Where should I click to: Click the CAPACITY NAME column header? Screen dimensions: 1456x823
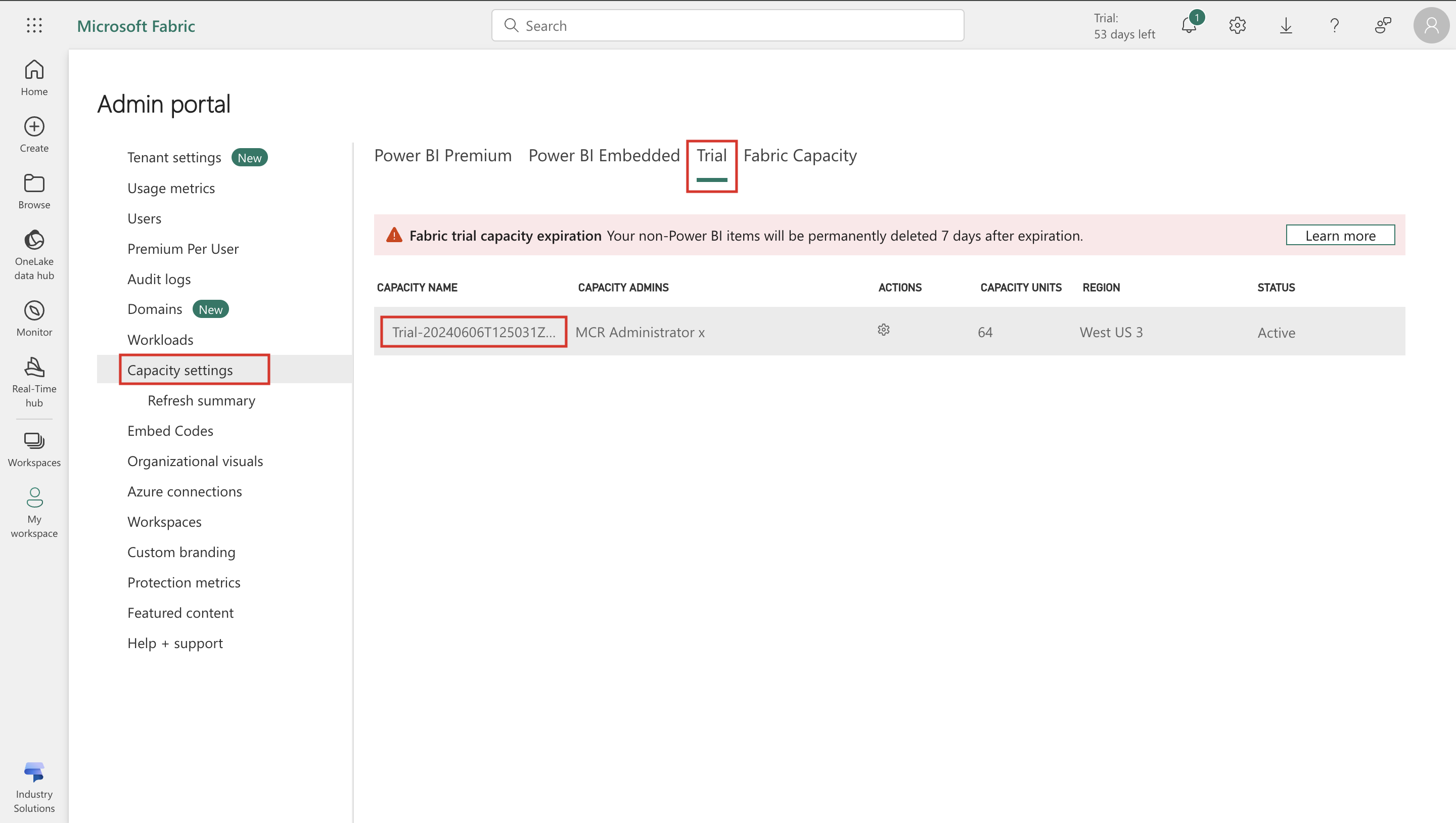tap(417, 287)
